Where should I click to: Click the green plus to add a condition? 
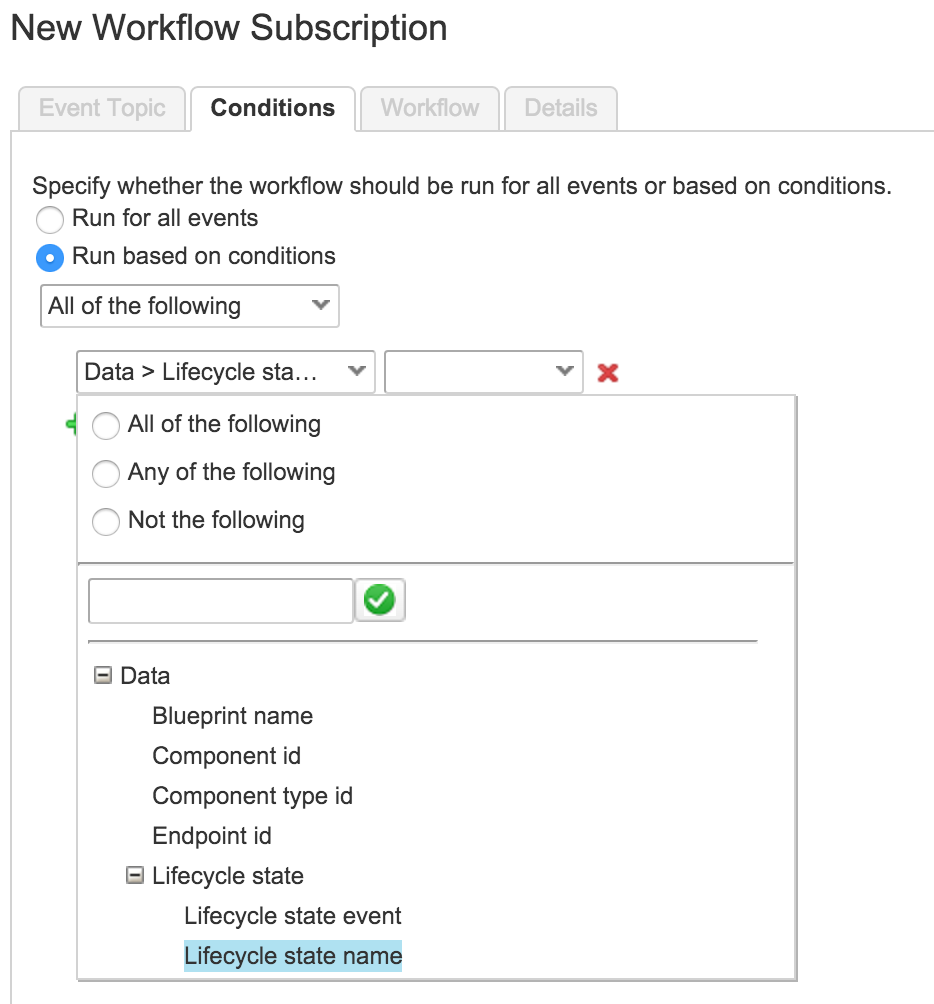(x=72, y=423)
